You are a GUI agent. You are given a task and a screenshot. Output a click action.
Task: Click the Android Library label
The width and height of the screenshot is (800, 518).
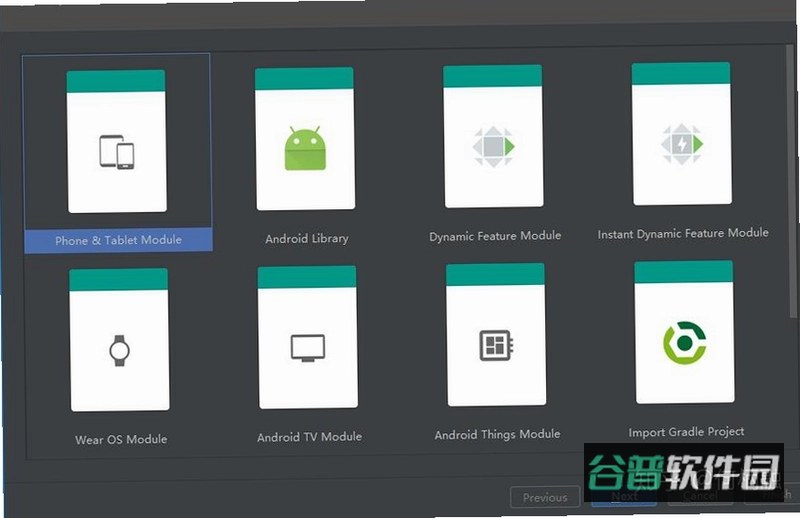pos(307,238)
